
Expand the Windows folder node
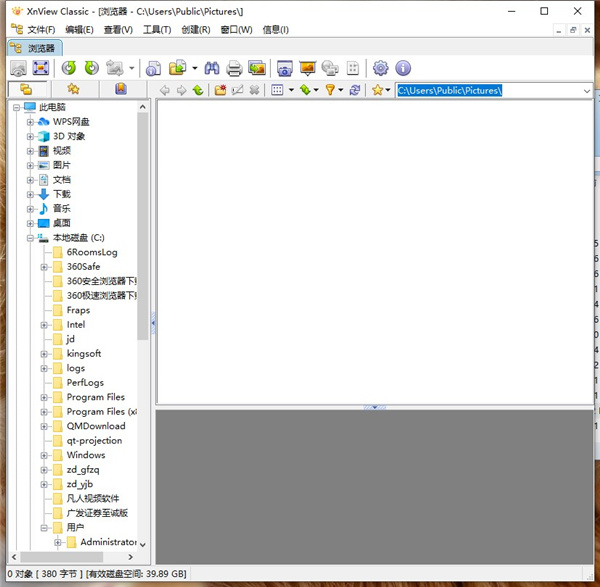coord(44,455)
